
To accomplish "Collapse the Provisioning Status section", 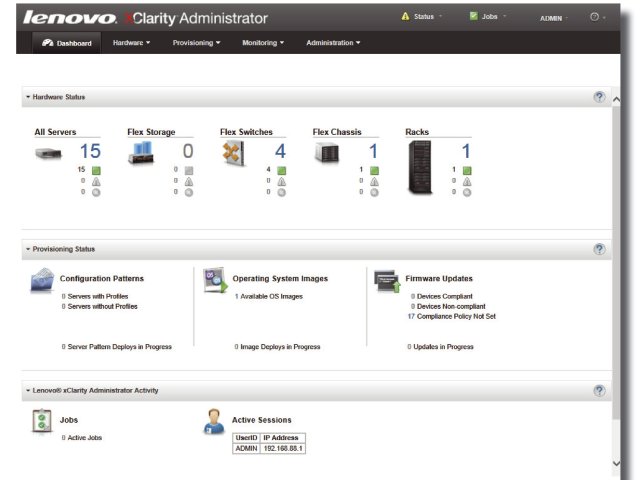I will (28, 249).
